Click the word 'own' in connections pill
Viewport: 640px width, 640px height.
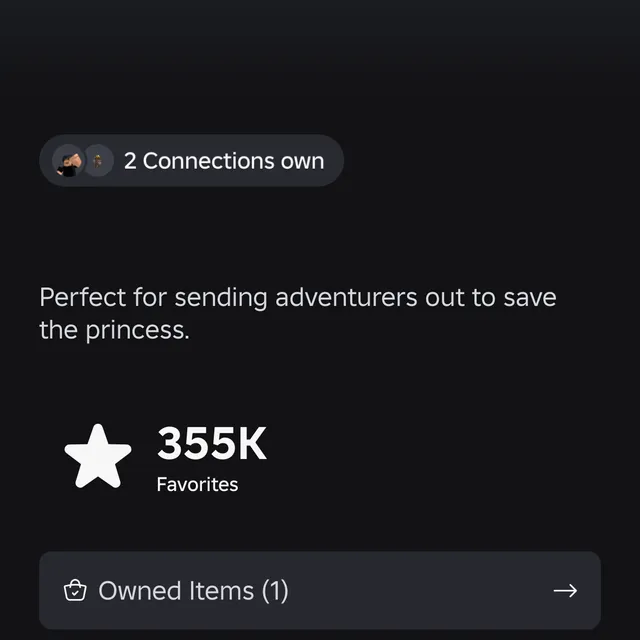coord(302,161)
